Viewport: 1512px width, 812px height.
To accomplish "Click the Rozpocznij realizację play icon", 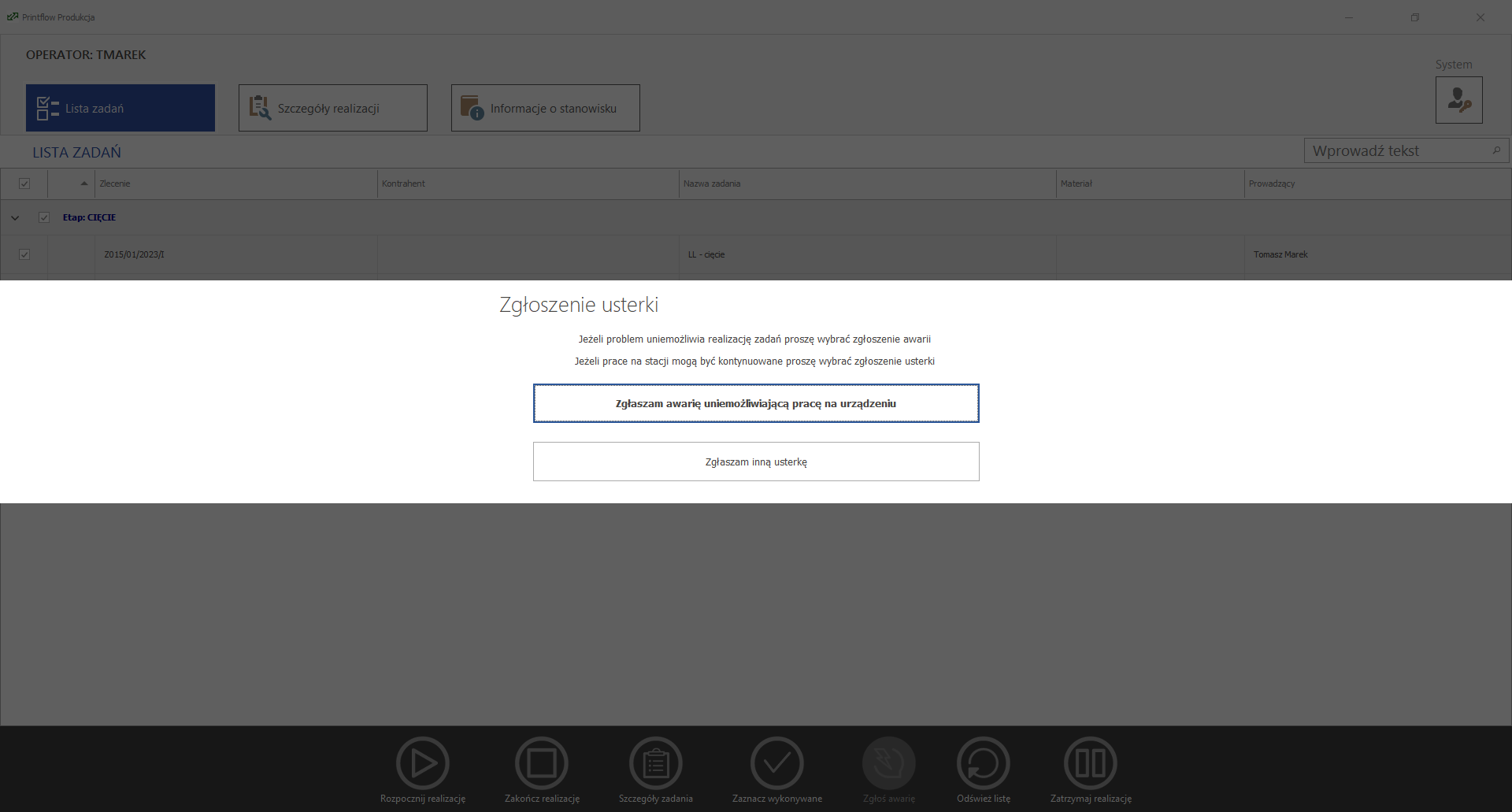I will (x=423, y=763).
